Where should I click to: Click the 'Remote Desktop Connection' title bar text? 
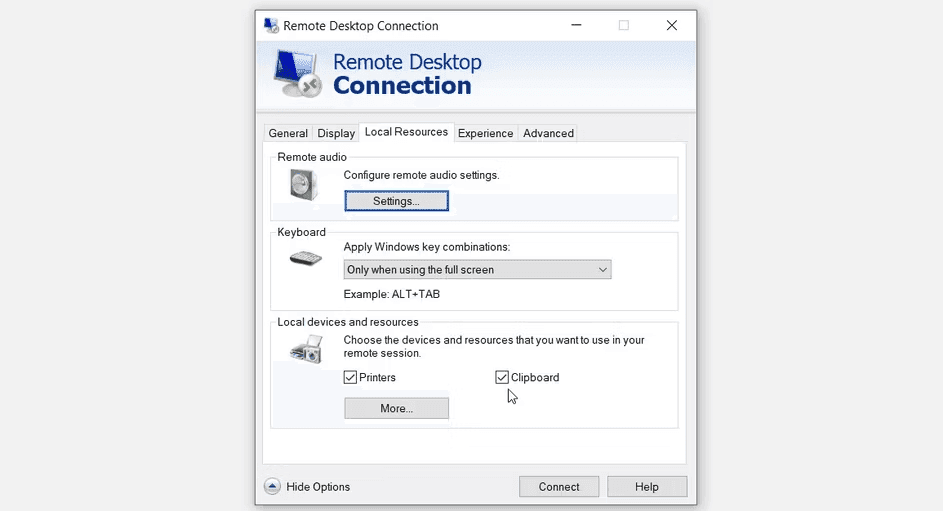click(x=361, y=26)
